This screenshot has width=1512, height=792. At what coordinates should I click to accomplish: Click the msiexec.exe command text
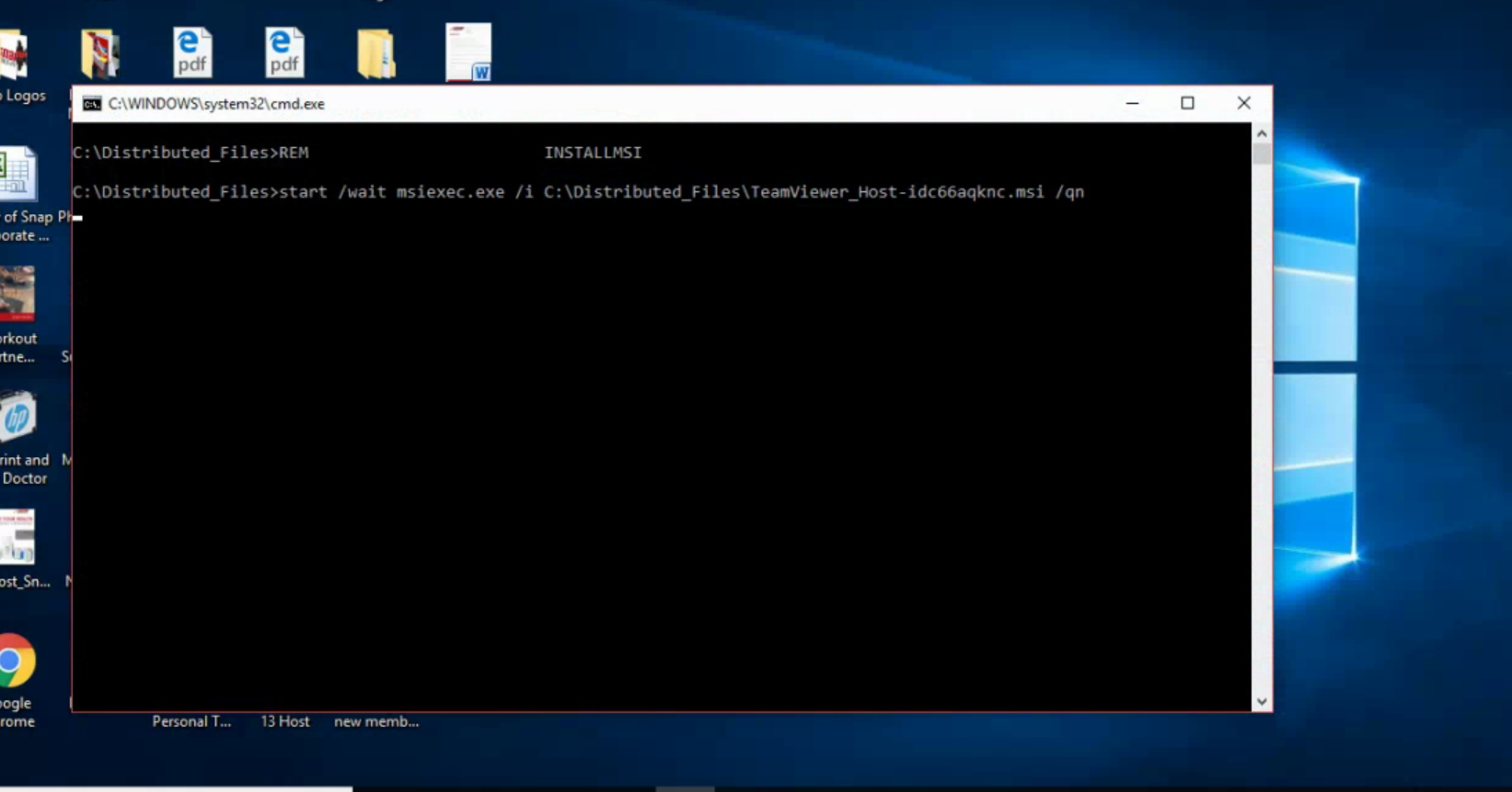451,192
